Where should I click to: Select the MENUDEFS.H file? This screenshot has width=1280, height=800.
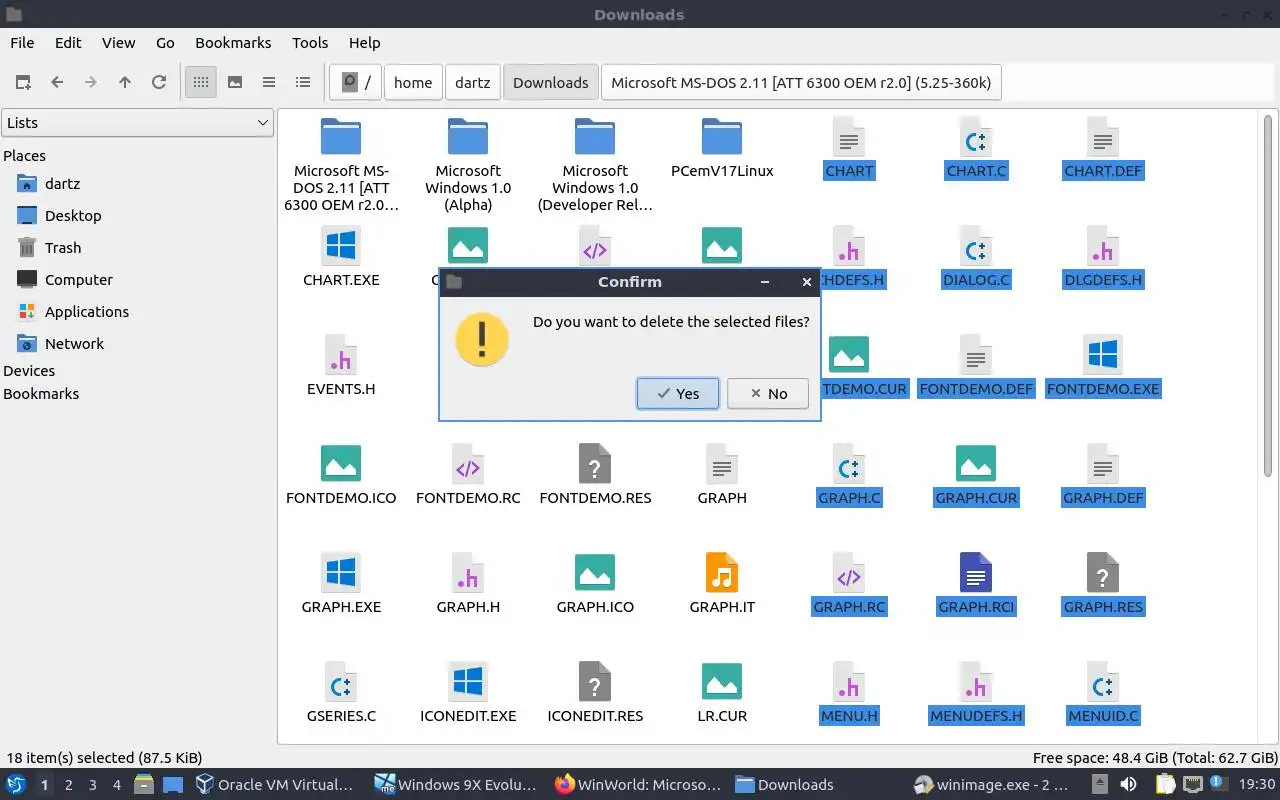pyautogui.click(x=976, y=693)
